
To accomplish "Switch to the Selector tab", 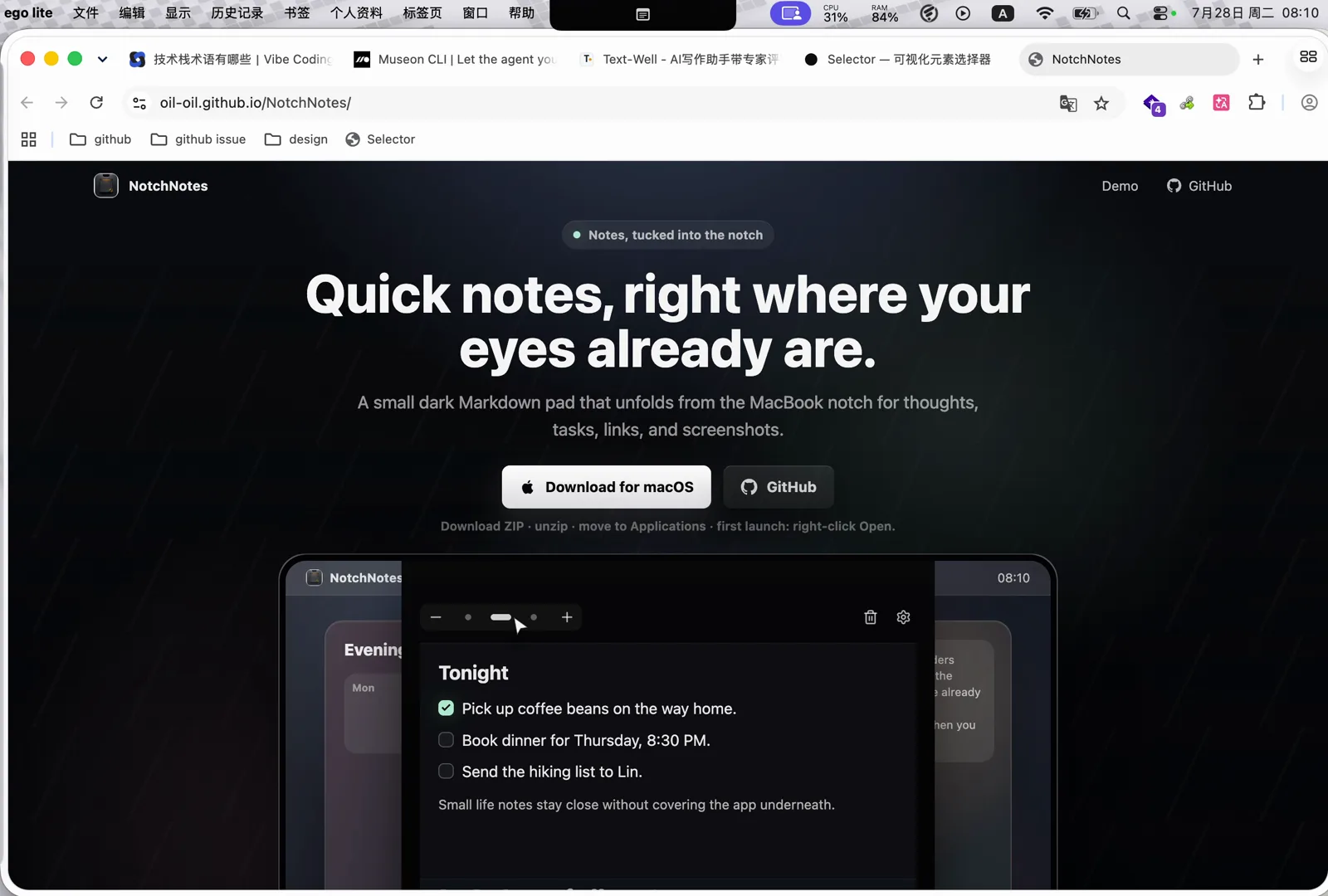I will point(903,59).
